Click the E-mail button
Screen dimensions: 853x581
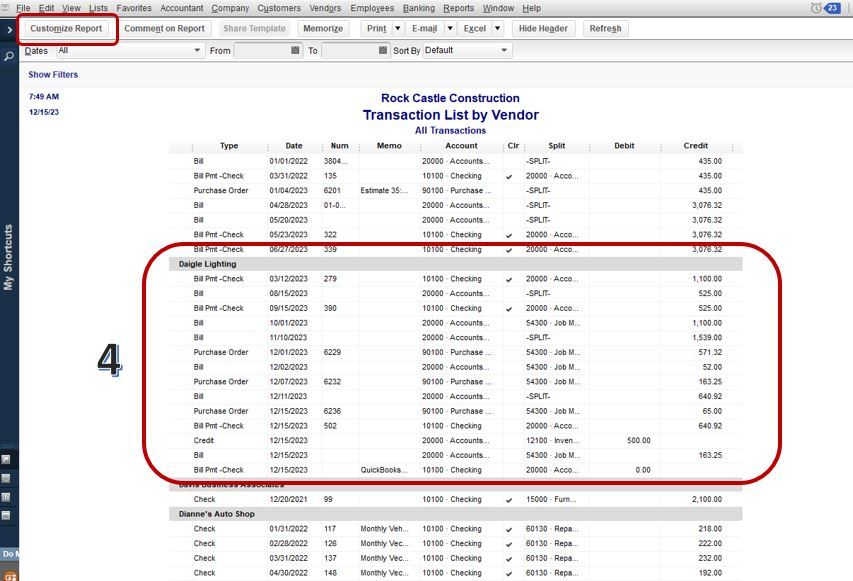[424, 28]
